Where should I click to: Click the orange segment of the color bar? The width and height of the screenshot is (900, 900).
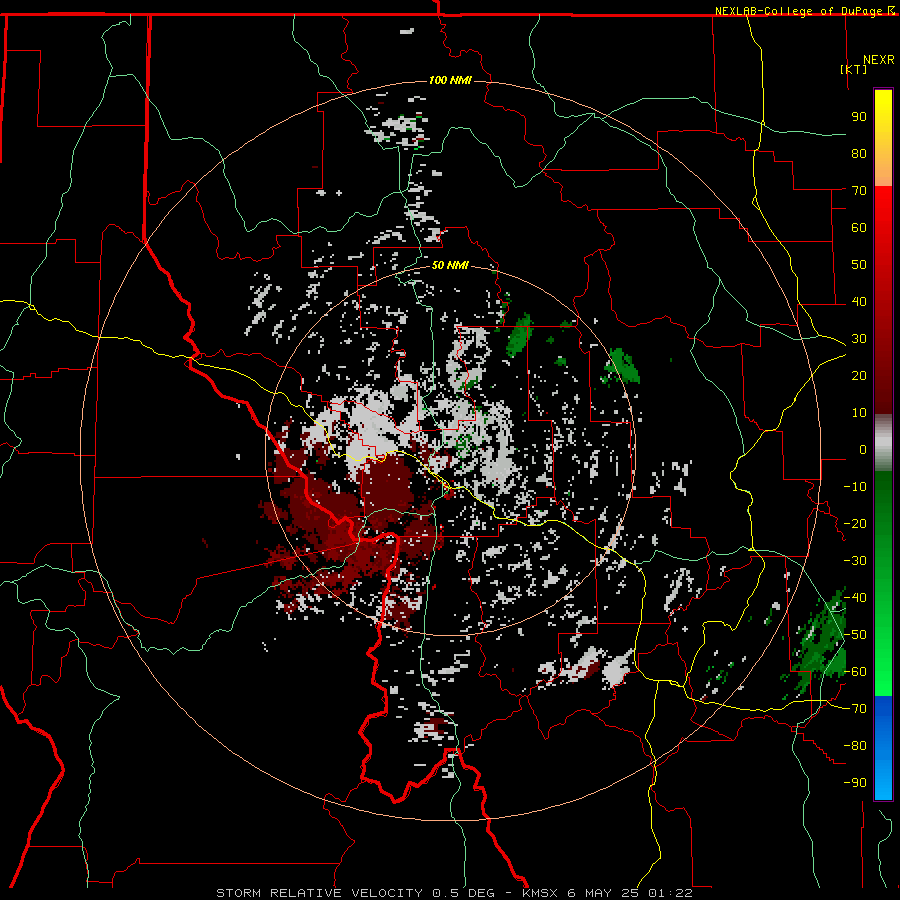tap(883, 170)
